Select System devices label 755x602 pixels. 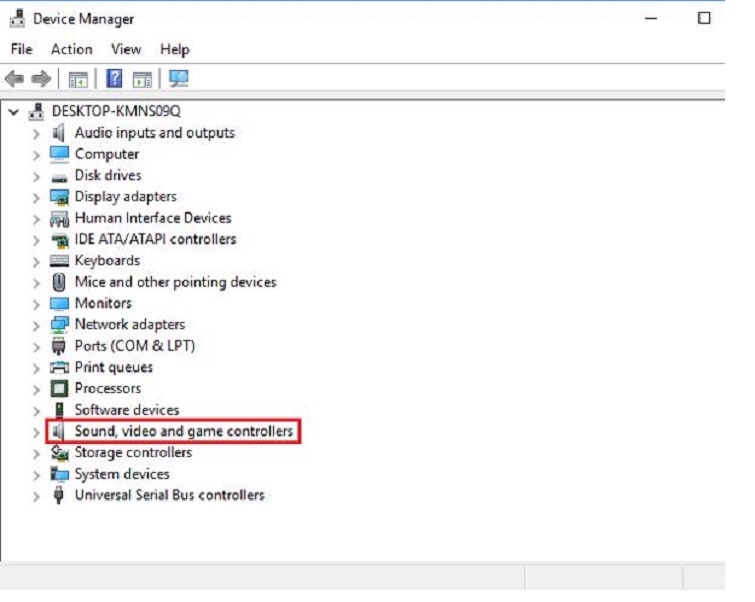point(122,474)
